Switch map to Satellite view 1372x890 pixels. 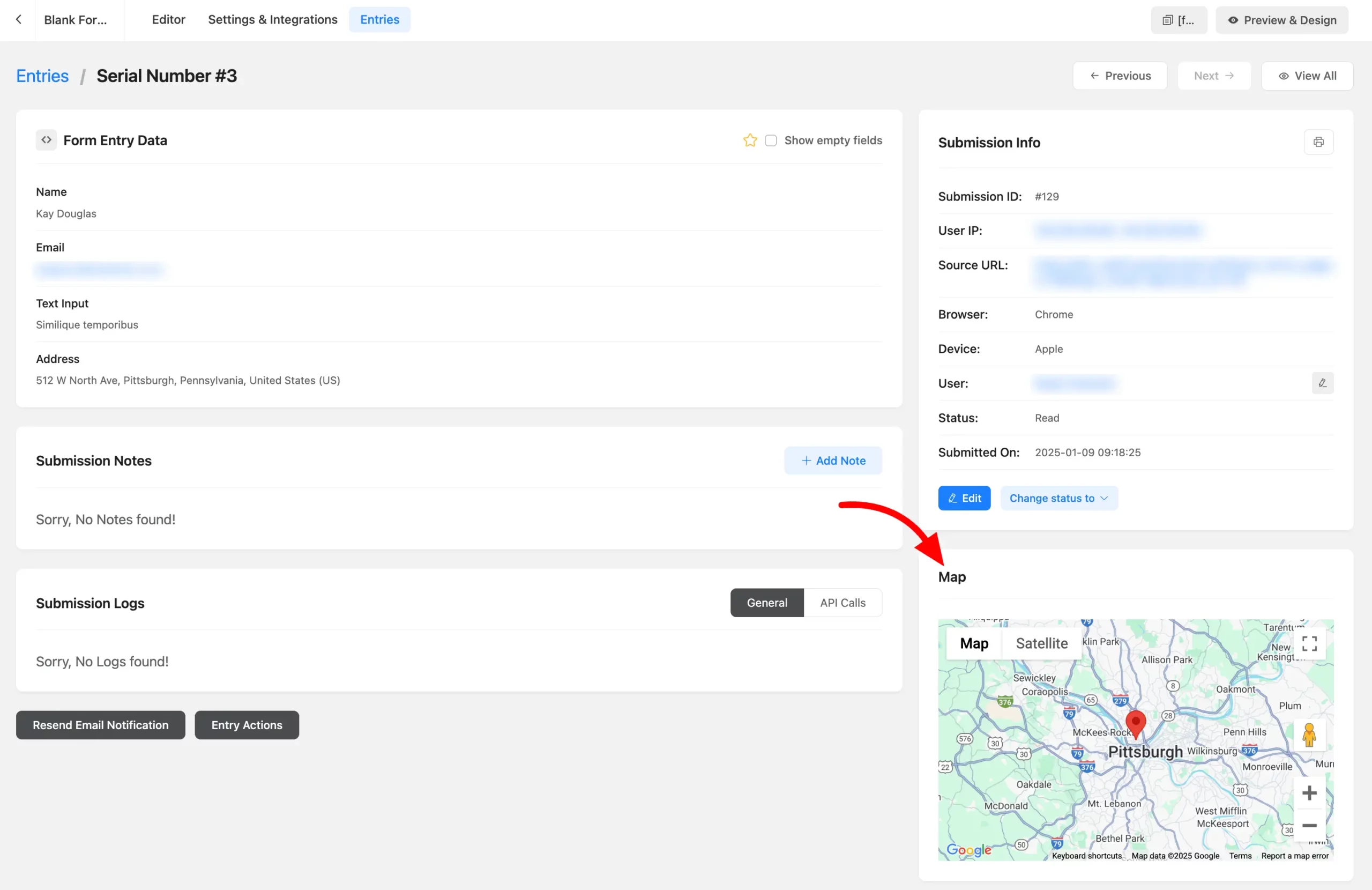coord(1041,643)
